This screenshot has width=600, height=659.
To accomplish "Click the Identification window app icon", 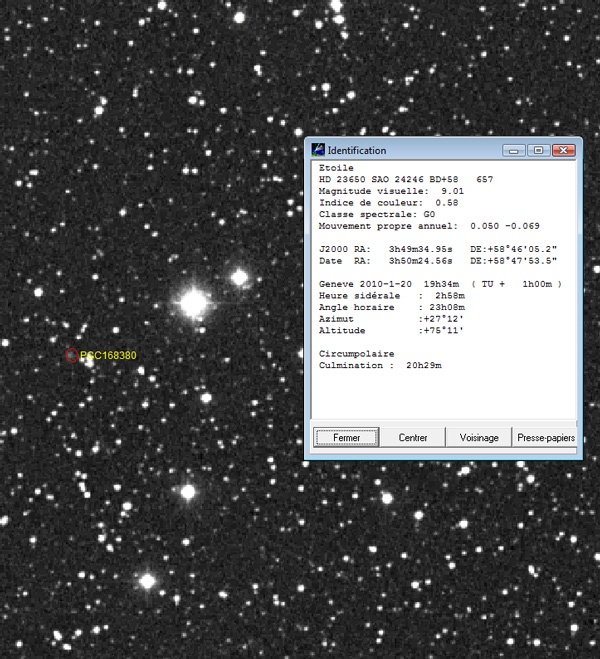I will click(x=318, y=150).
